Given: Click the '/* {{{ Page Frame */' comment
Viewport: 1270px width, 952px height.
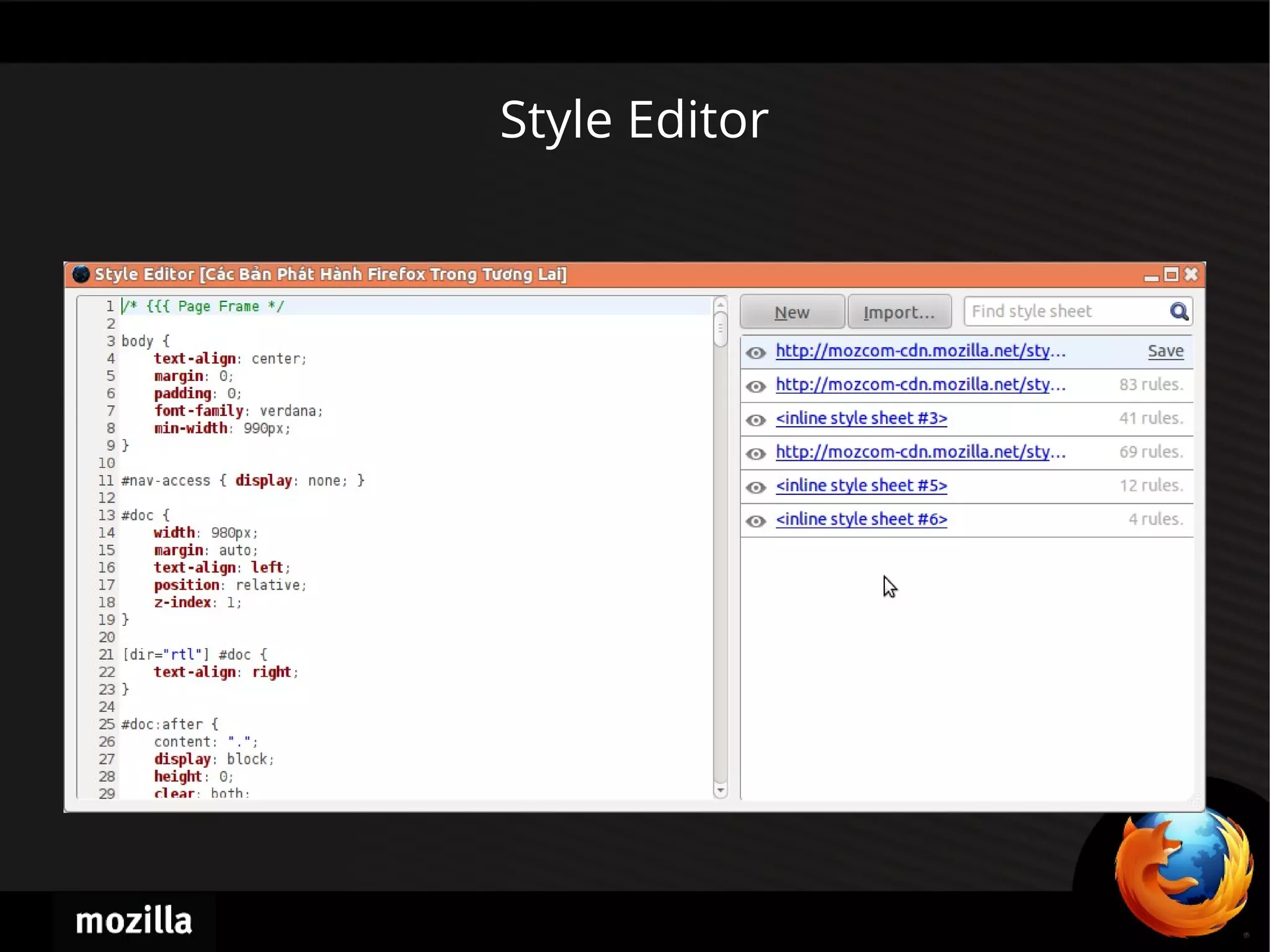Looking at the screenshot, I should 203,306.
